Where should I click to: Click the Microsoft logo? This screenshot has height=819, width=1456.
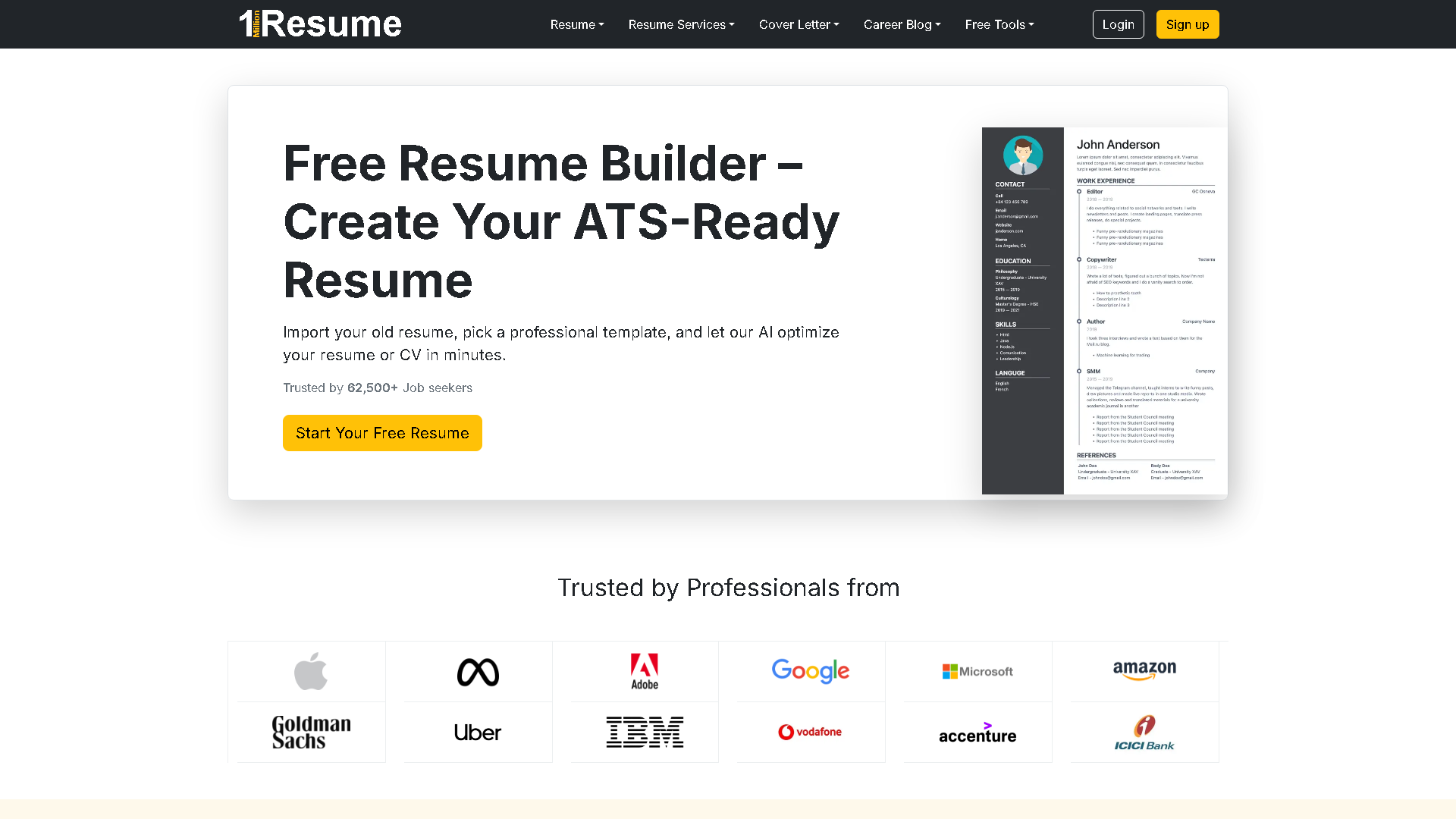(977, 670)
